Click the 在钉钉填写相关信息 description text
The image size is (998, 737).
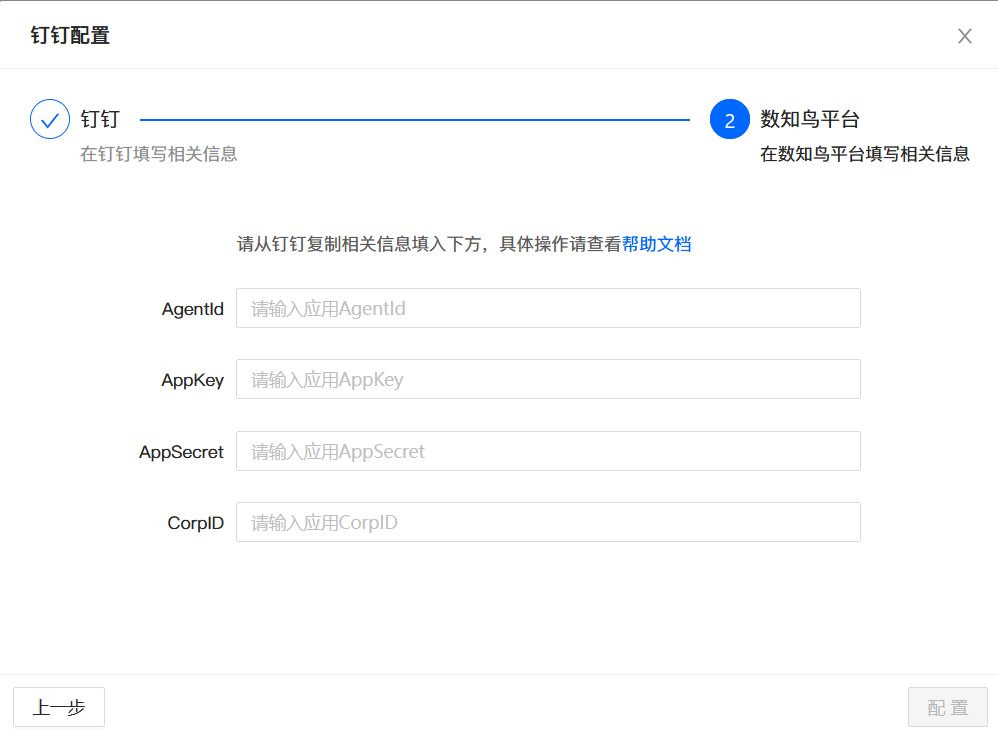click(x=158, y=154)
